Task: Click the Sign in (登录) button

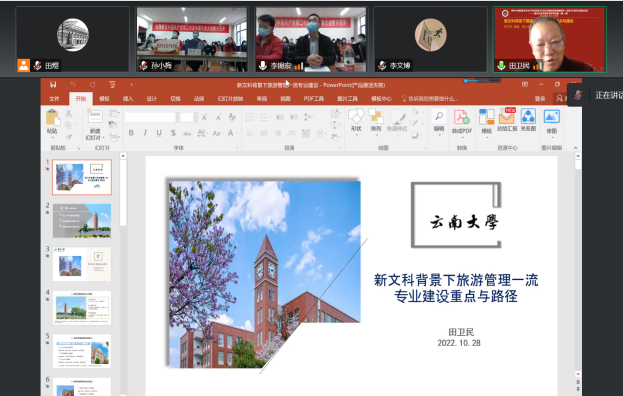Action: click(540, 99)
